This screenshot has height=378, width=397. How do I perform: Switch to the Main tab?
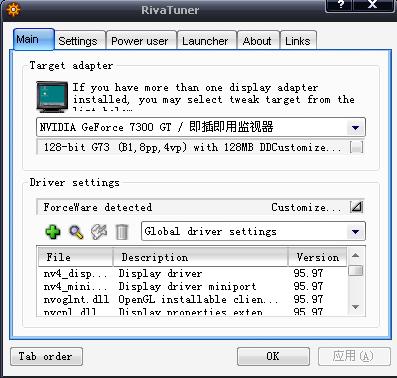point(33,39)
